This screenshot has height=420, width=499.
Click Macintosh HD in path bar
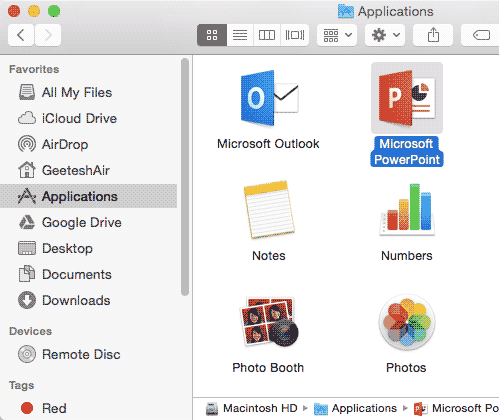pyautogui.click(x=252, y=408)
